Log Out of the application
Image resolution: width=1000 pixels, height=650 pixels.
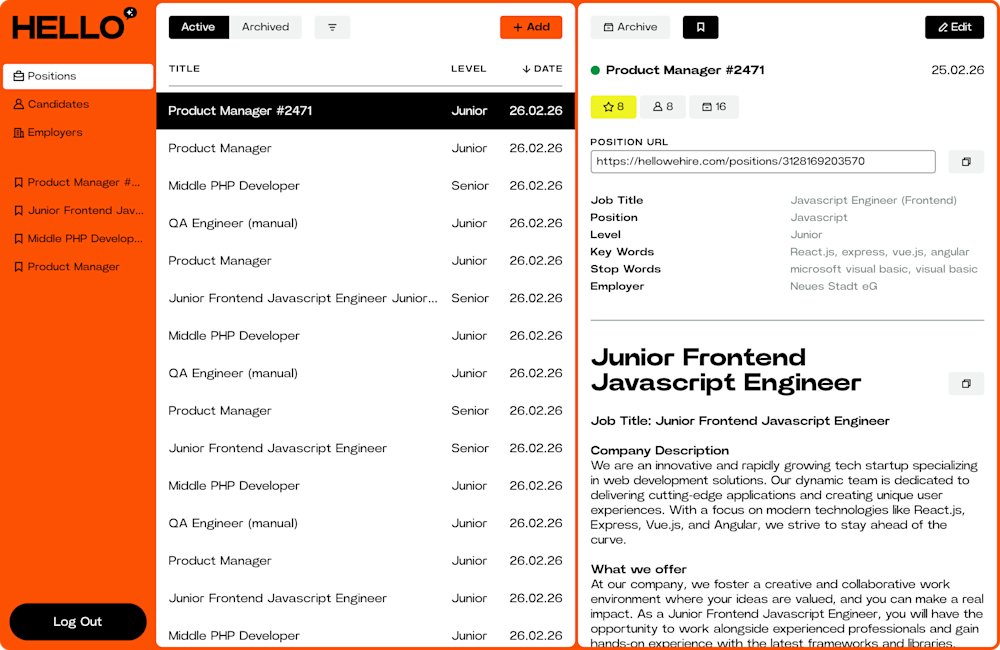[77, 621]
